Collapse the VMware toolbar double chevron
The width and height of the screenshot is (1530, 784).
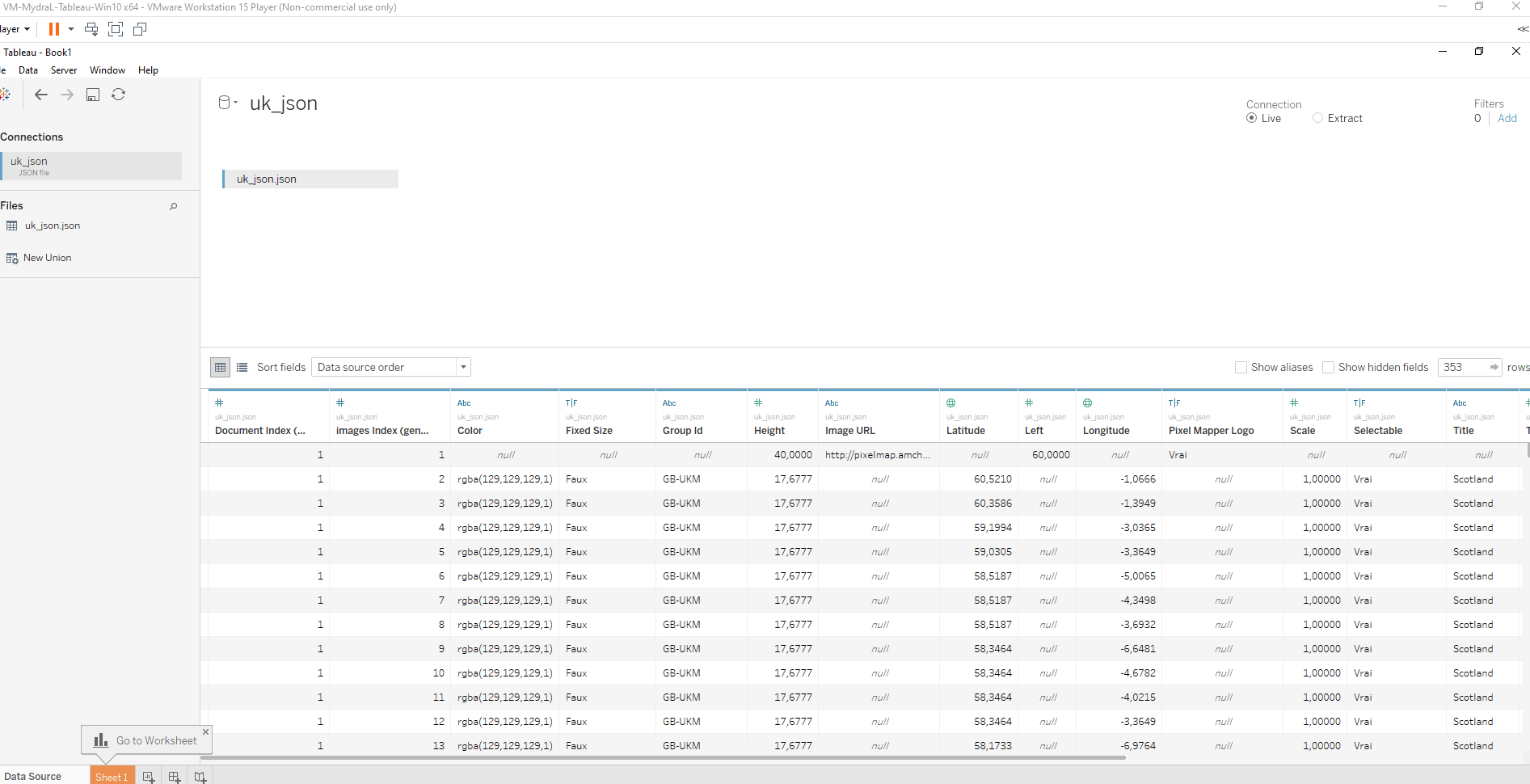[1523, 29]
